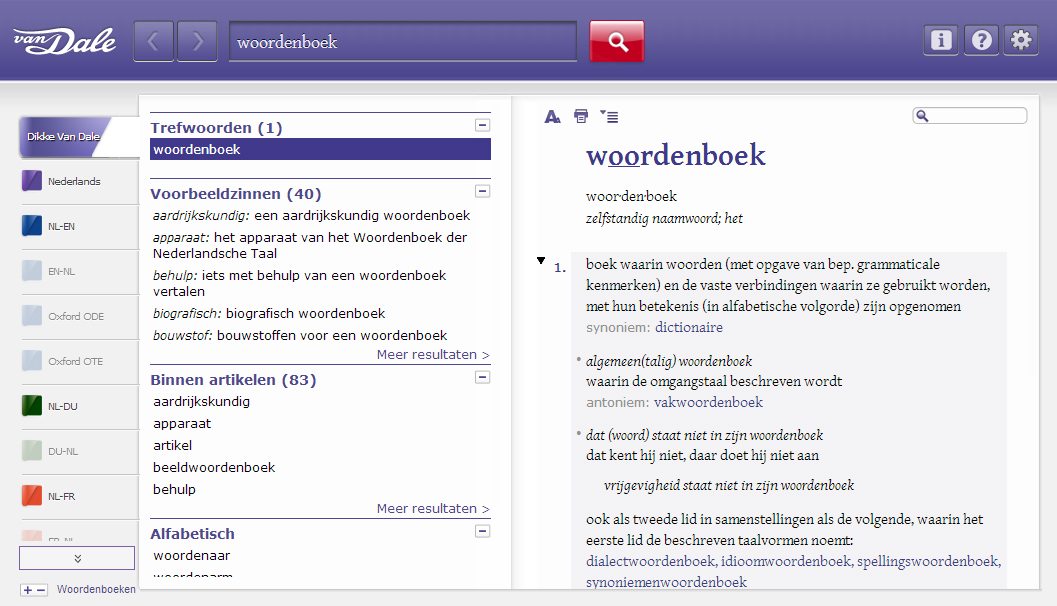The height and width of the screenshot is (606, 1057).
Task: Open the synoniemenwoordenboek link
Action: 666,582
